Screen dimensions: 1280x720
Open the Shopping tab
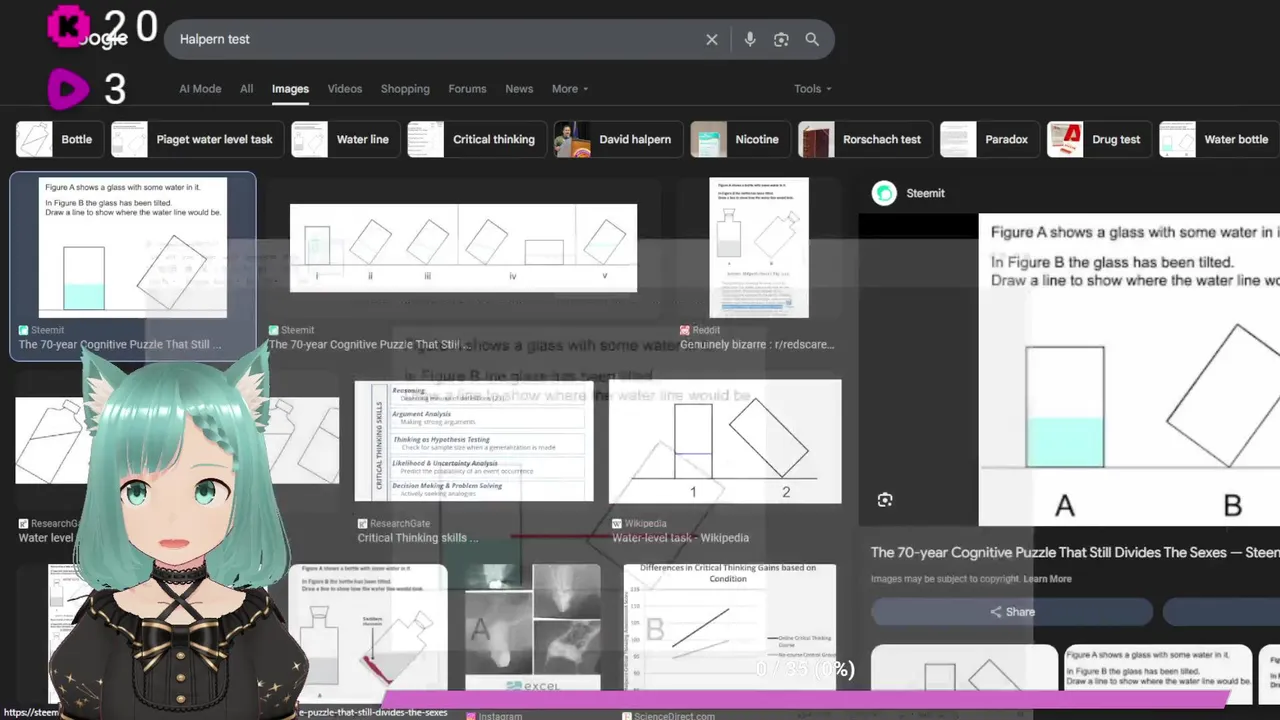(405, 89)
